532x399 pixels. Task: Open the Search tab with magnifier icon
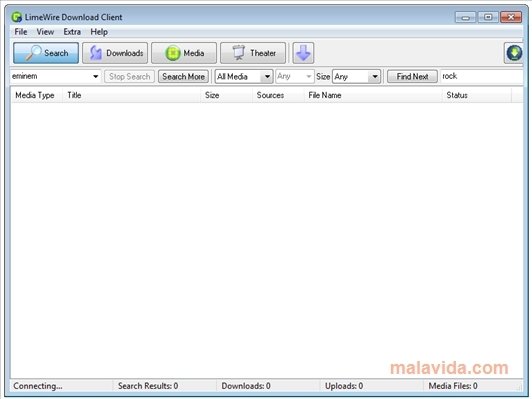pyautogui.click(x=46, y=53)
